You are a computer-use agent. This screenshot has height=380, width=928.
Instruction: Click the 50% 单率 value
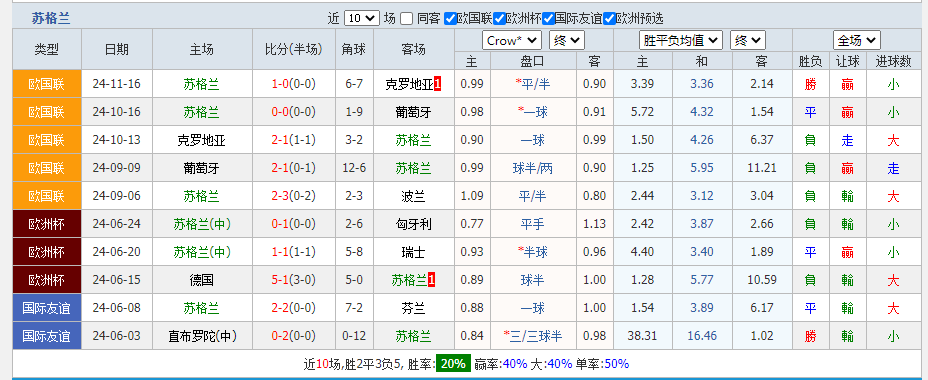click(x=616, y=363)
